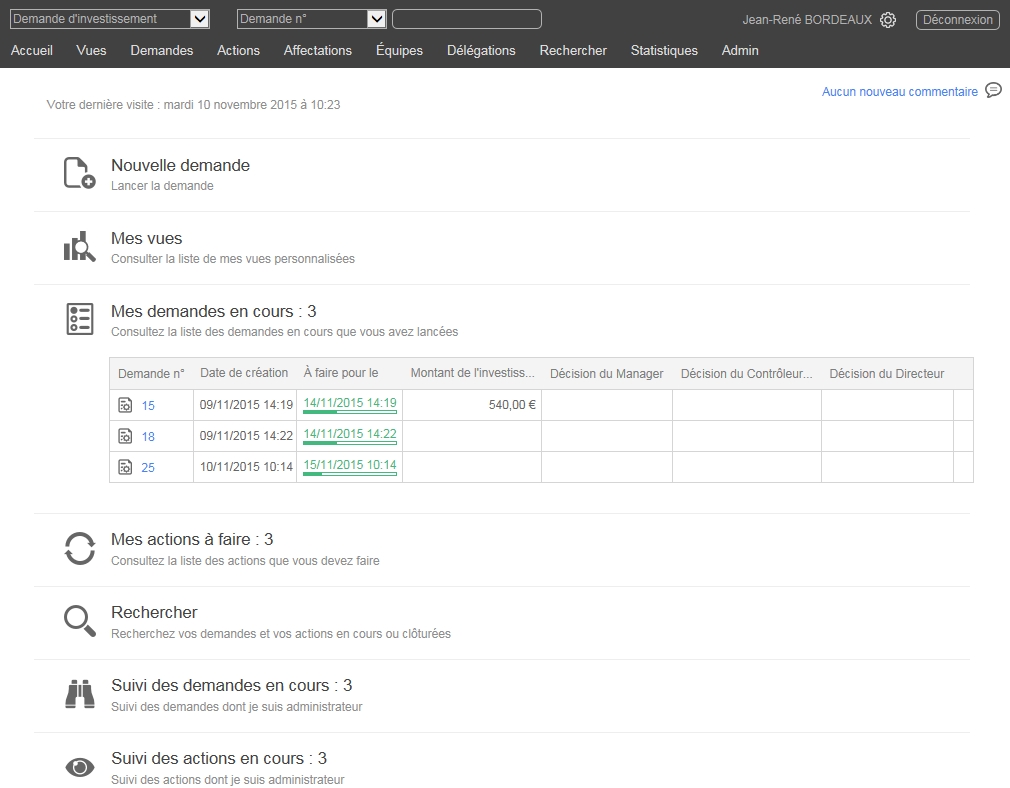This screenshot has height=788, width=1010.
Task: Open the Statistiques menu
Action: click(664, 50)
